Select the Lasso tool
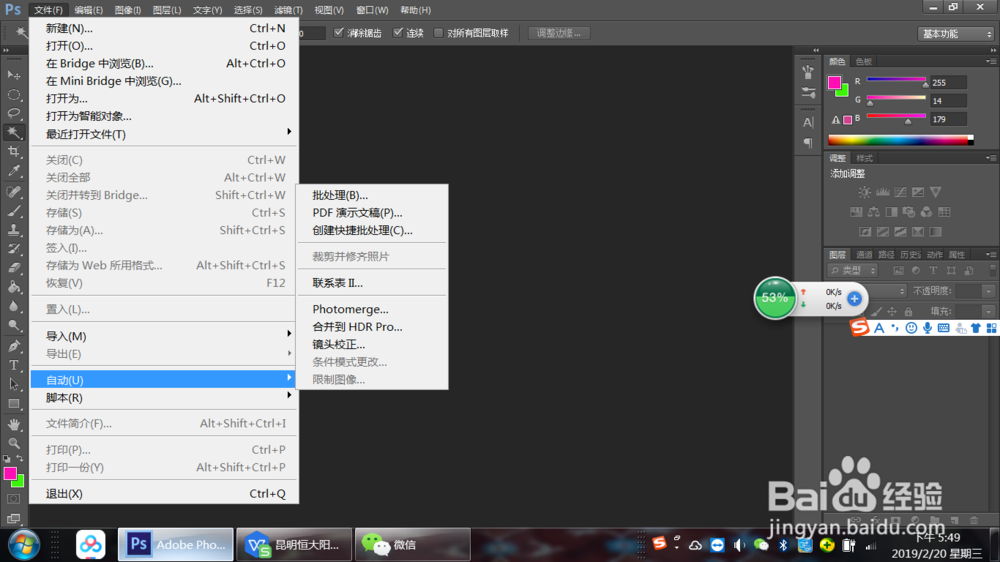 (13, 114)
